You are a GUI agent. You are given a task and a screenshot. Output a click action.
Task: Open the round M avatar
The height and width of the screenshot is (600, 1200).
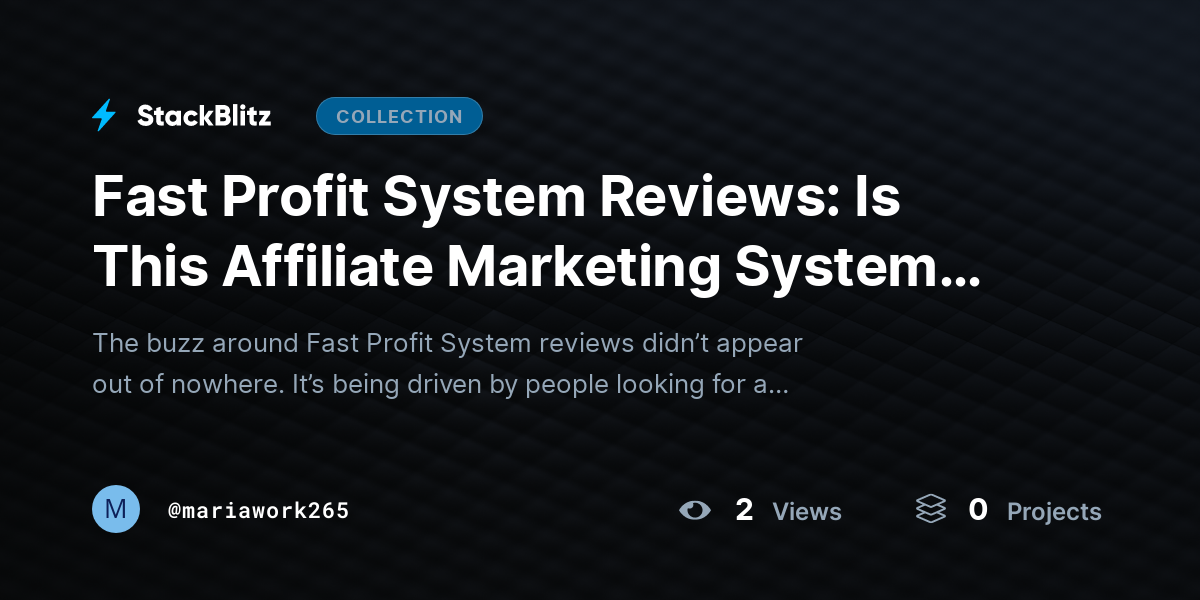(x=116, y=509)
